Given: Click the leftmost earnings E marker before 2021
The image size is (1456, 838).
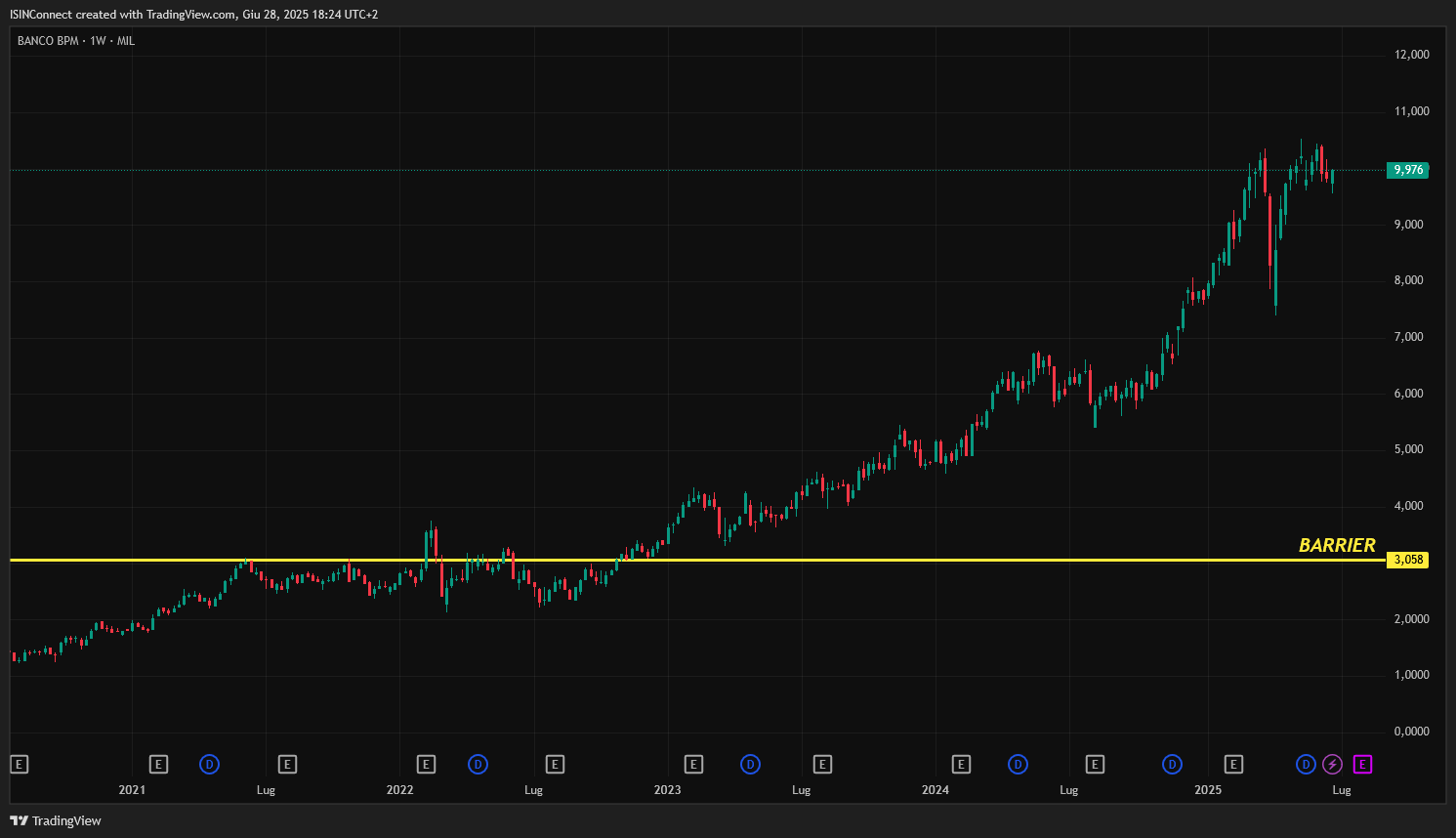Looking at the screenshot, I should (x=19, y=765).
